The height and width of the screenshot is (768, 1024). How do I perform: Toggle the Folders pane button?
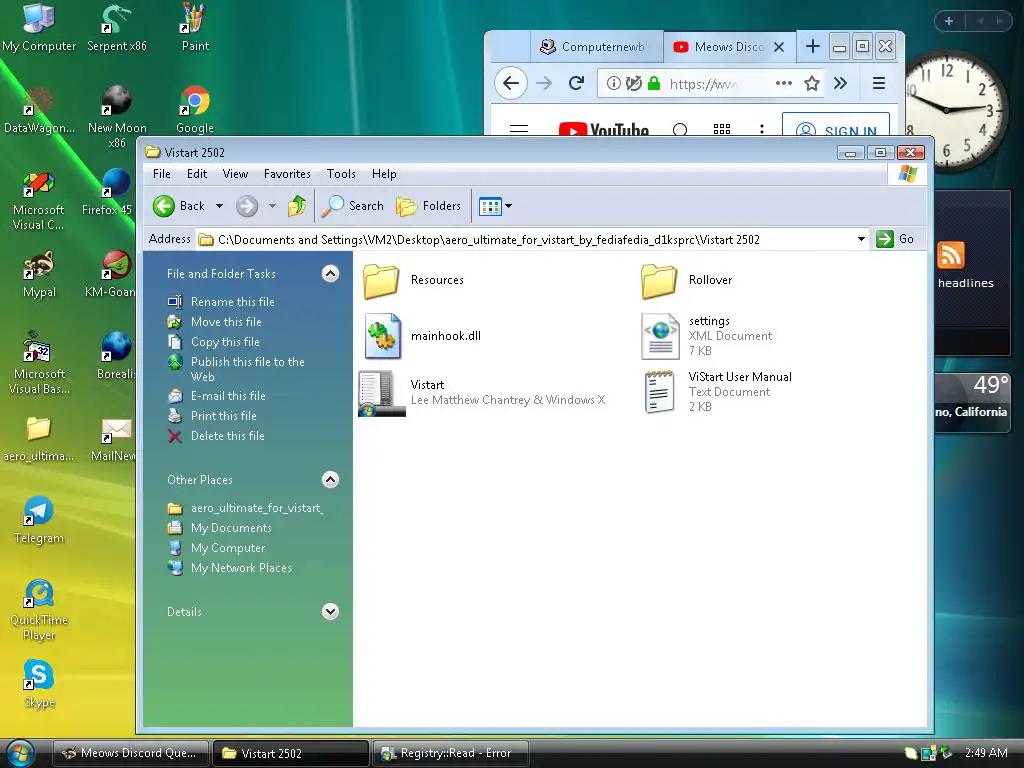coord(428,206)
